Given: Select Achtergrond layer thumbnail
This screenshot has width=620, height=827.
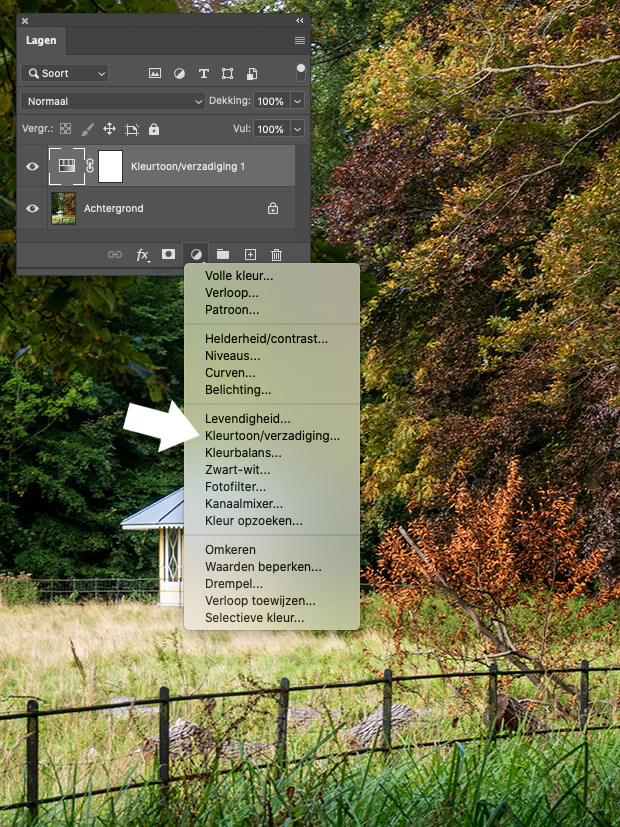Looking at the screenshot, I should click(x=63, y=208).
